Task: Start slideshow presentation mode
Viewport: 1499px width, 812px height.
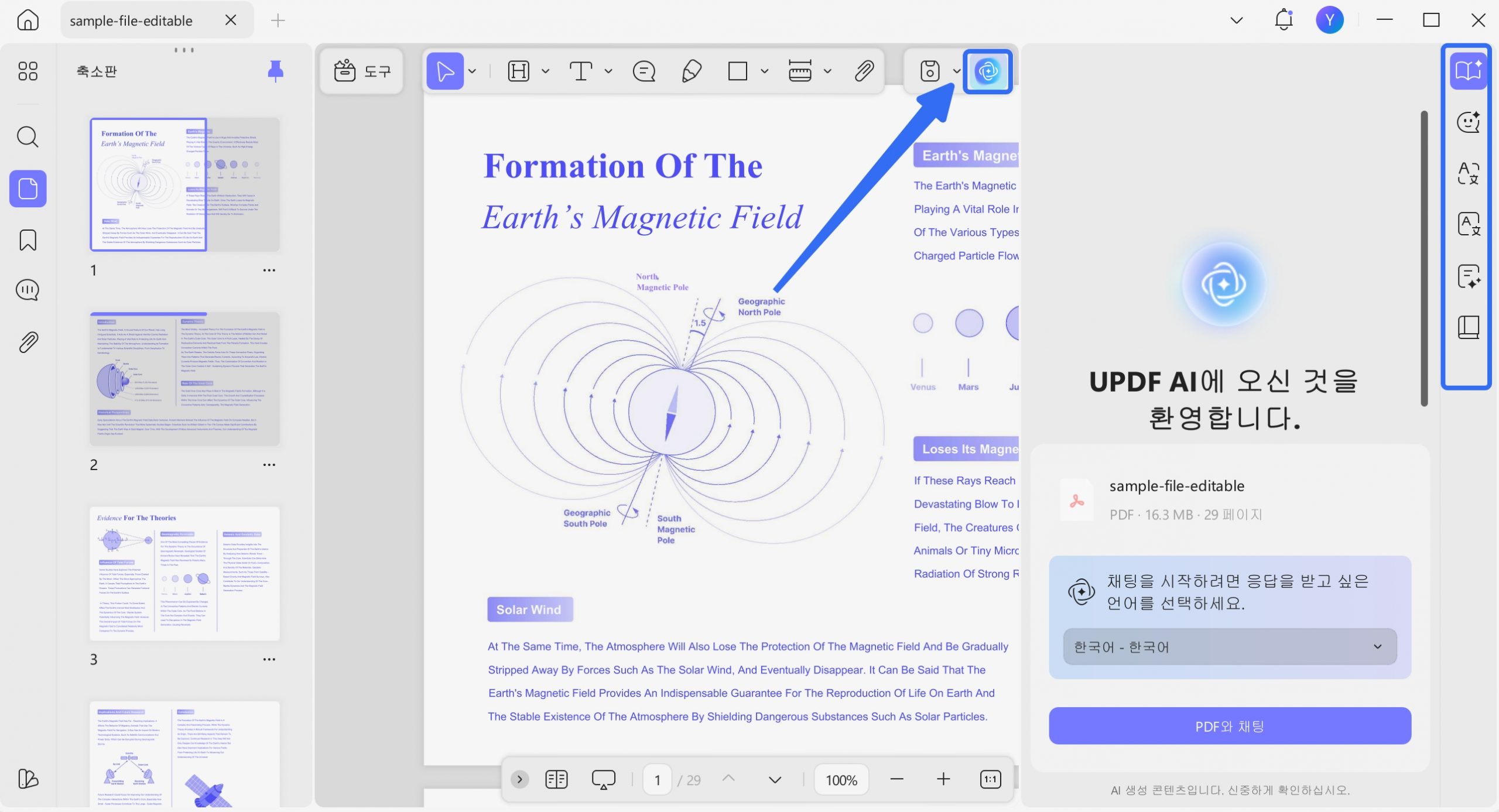Action: click(603, 779)
